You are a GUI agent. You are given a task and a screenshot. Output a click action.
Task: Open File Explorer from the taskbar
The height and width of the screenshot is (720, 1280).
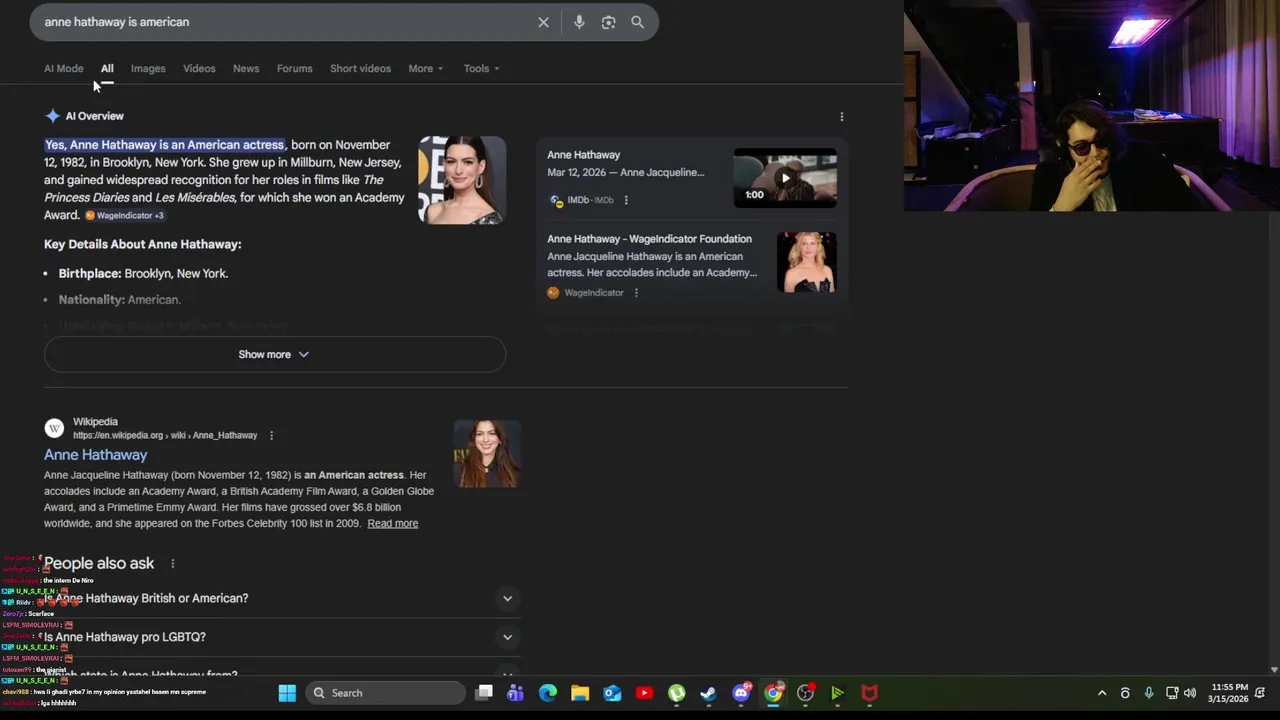tap(580, 693)
